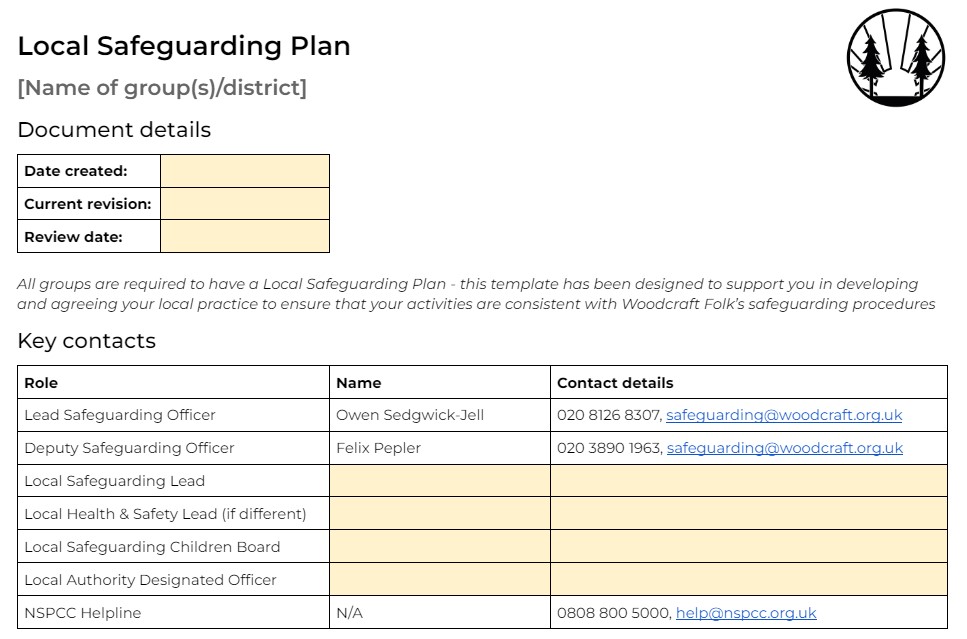Click the Local Safeguarding Lead name cell
Image resolution: width=967 pixels, height=639 pixels.
coord(440,481)
